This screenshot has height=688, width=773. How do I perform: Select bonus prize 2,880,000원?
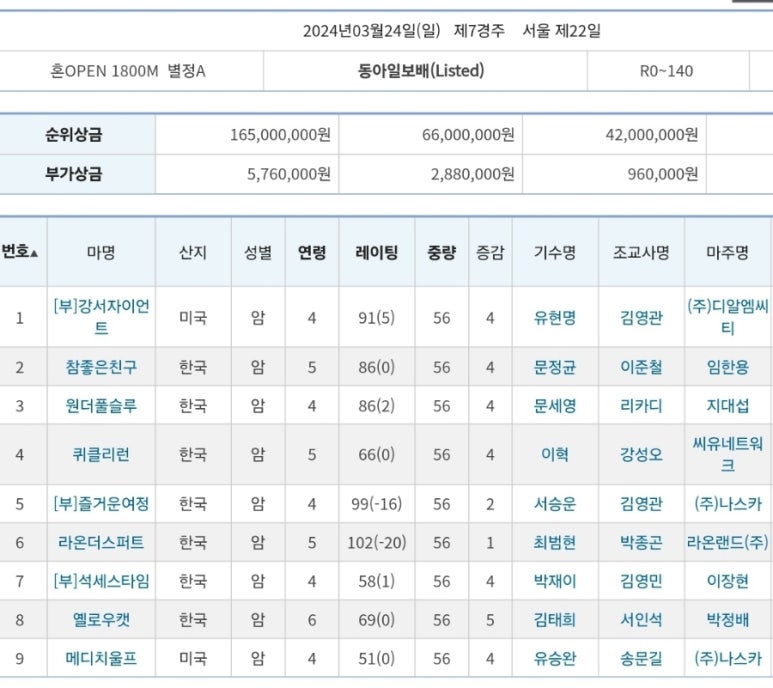pos(473,174)
